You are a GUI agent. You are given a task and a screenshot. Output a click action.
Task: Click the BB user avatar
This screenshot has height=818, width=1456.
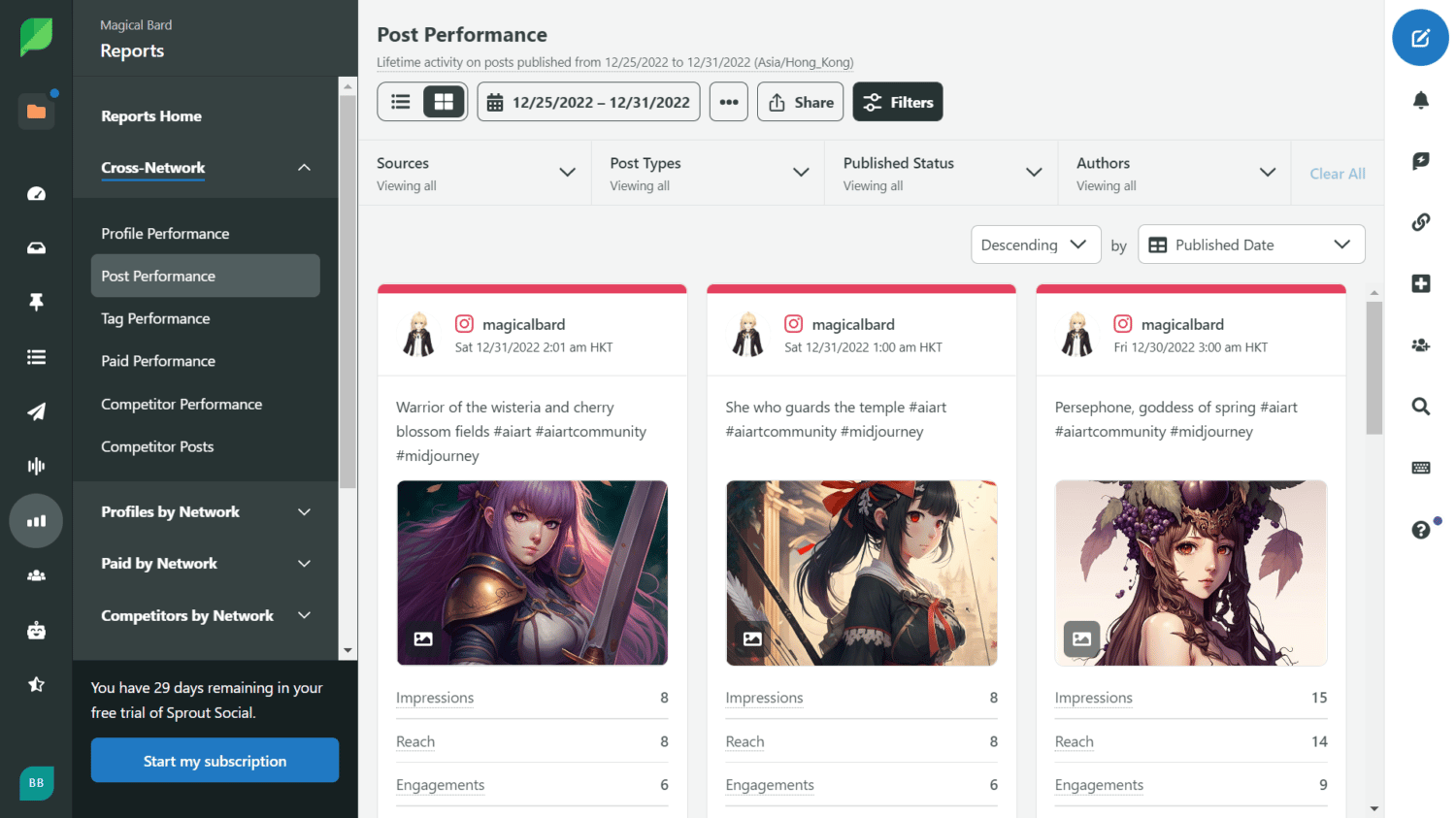tap(36, 783)
